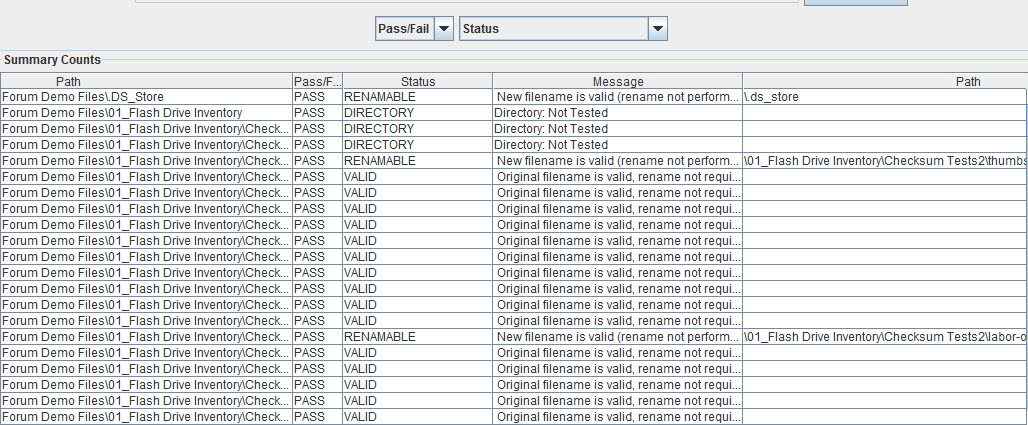Select the bottom row's VALID status cell

click(417, 417)
